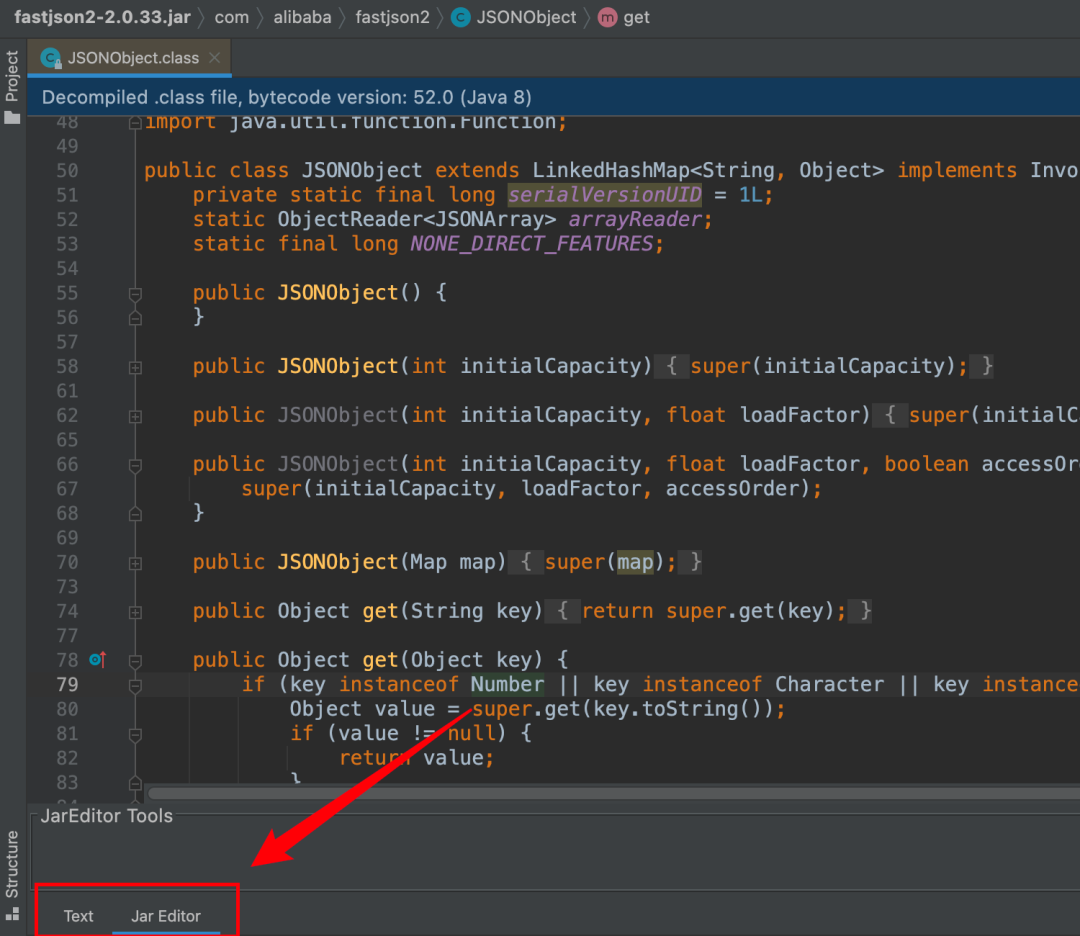The width and height of the screenshot is (1080, 936).
Task: Select the JSONObject.class file tab
Action: 129,58
